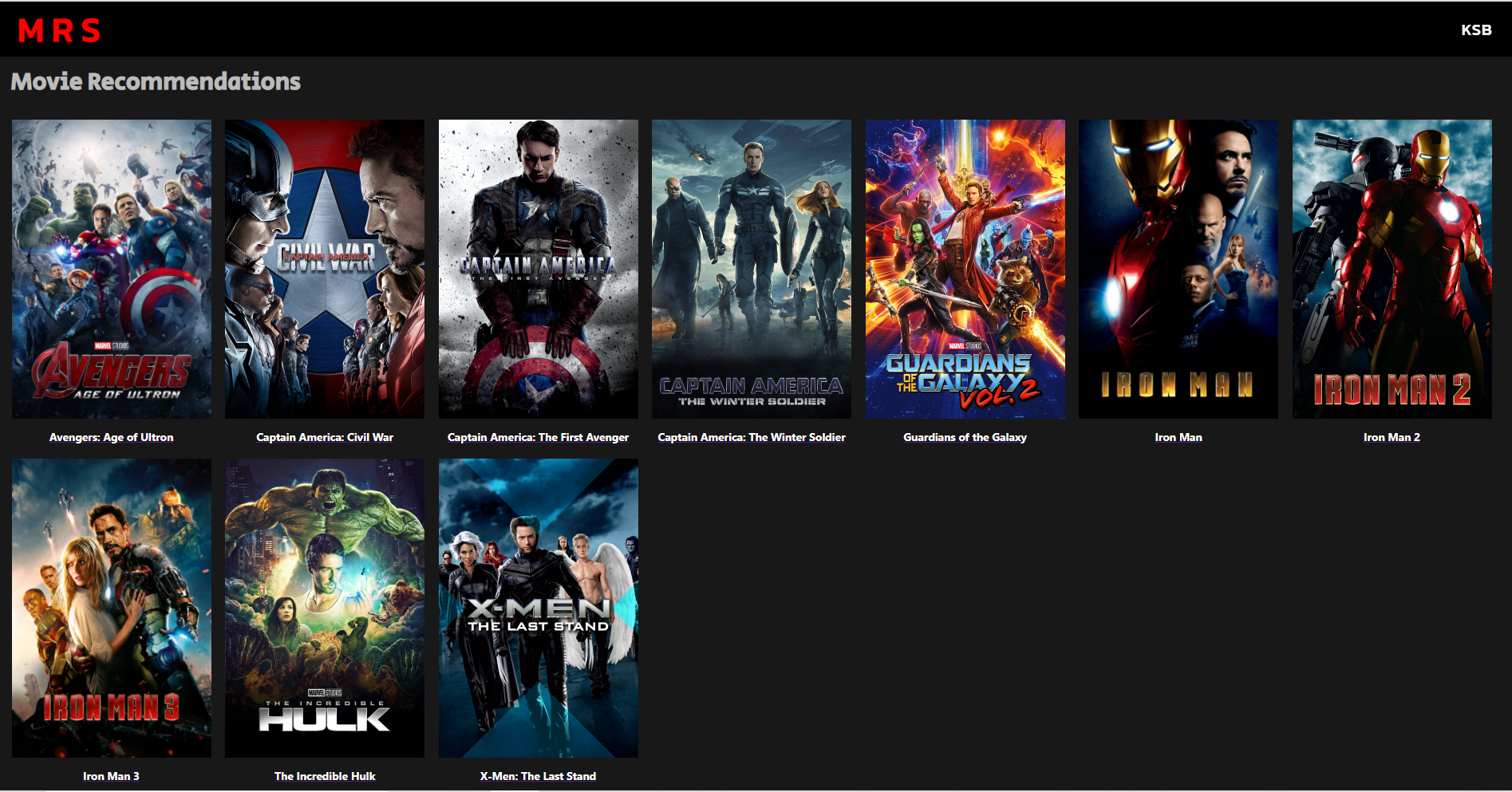Click 'Captain America: The First Avenger' title text

539,437
